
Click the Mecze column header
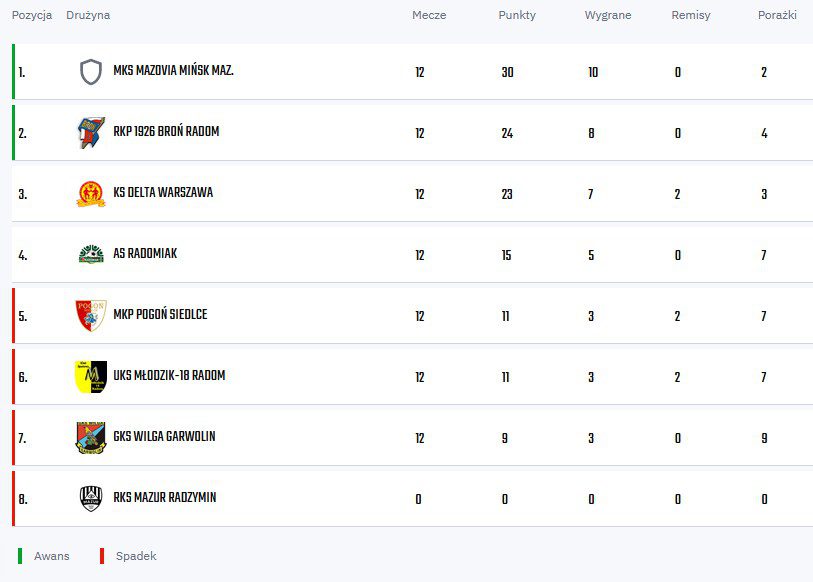click(x=429, y=16)
